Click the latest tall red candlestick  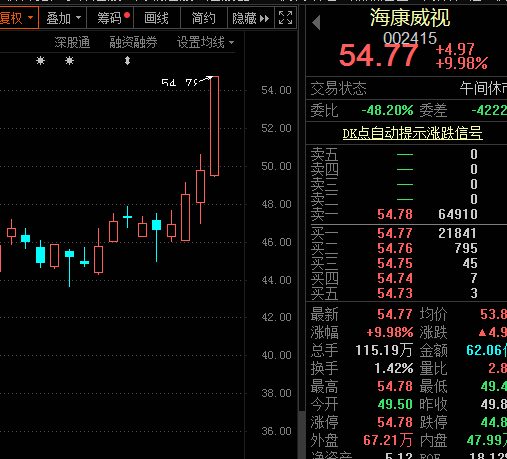(x=215, y=126)
